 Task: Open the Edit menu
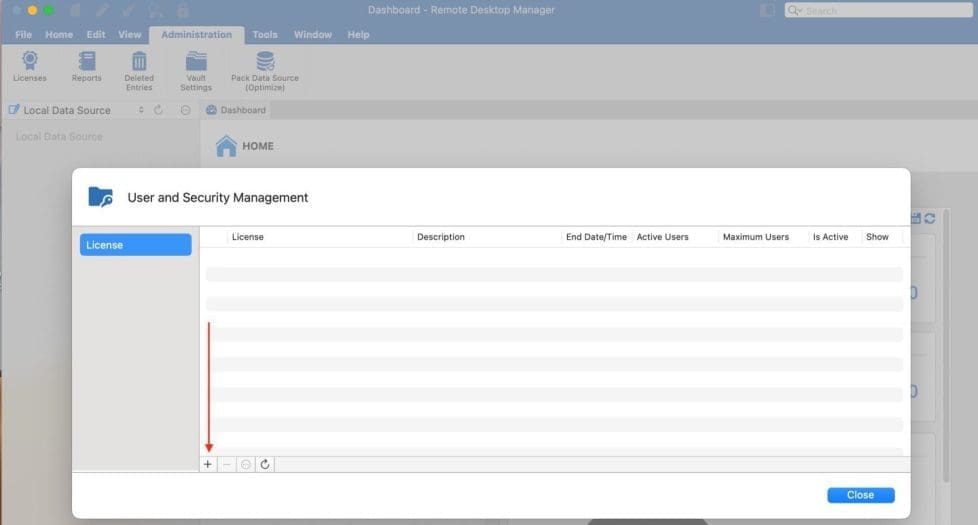pos(96,35)
